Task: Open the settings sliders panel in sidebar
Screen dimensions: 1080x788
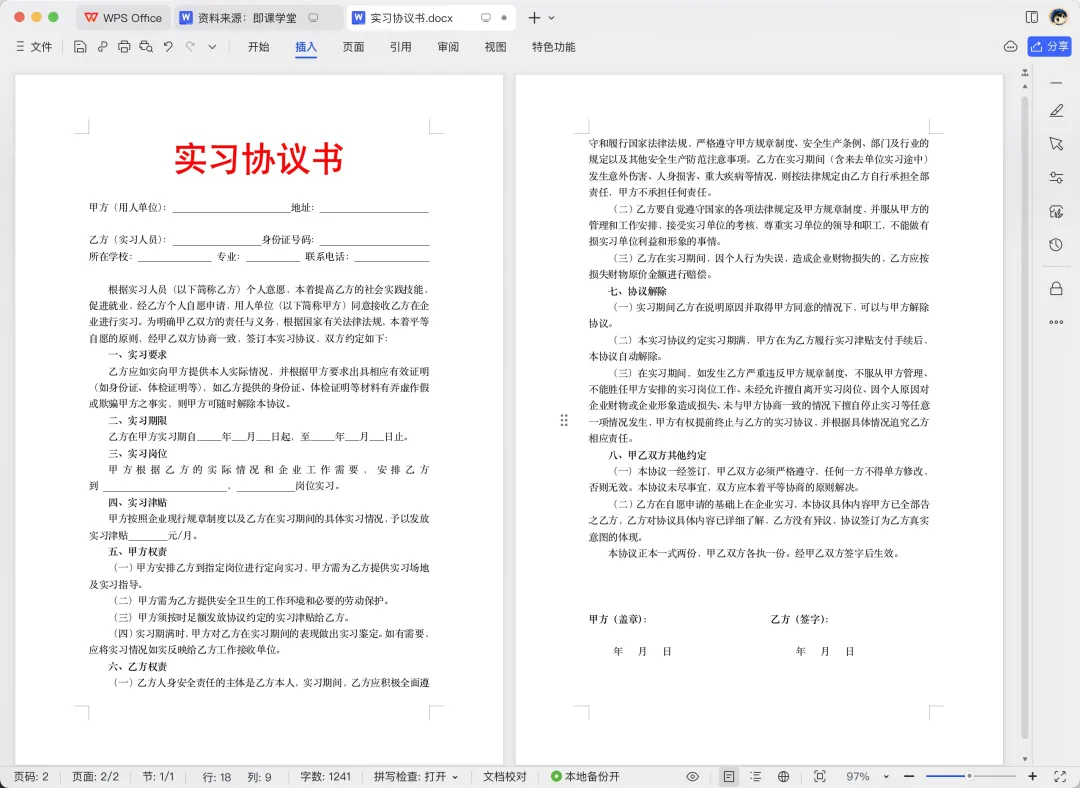Action: pyautogui.click(x=1056, y=177)
